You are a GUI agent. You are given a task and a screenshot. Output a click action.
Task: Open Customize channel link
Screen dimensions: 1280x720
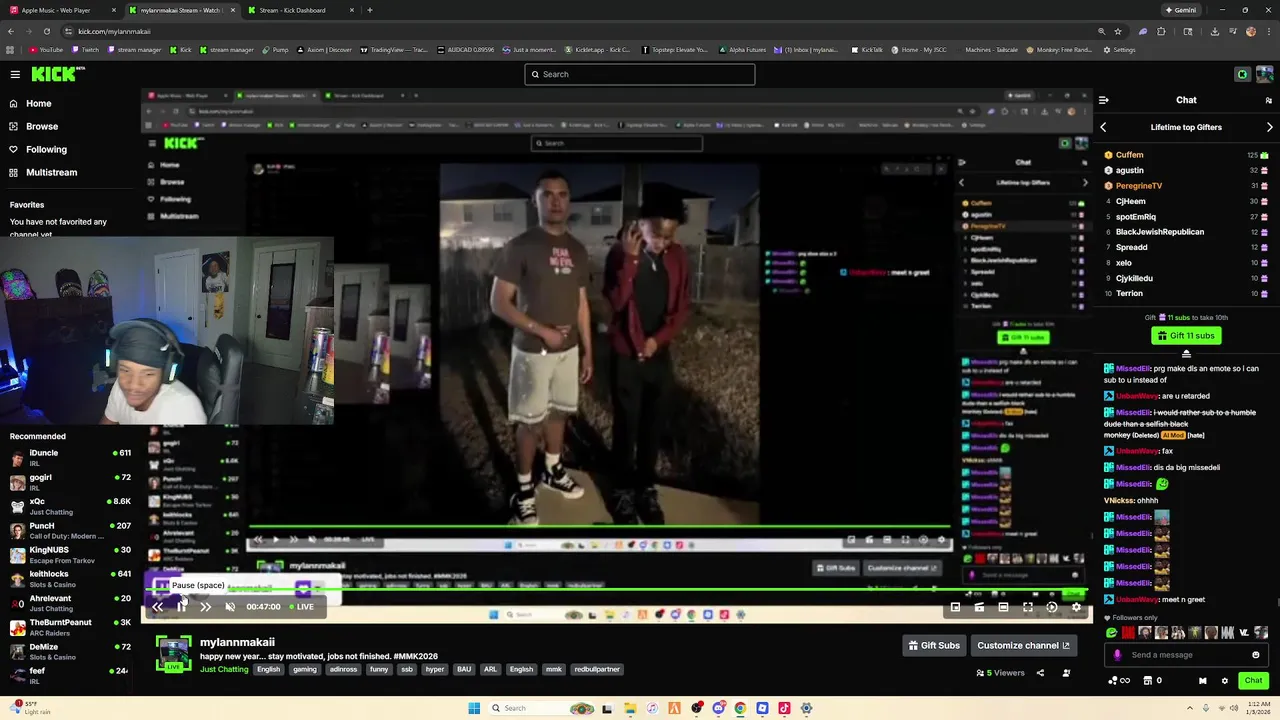(x=1023, y=645)
